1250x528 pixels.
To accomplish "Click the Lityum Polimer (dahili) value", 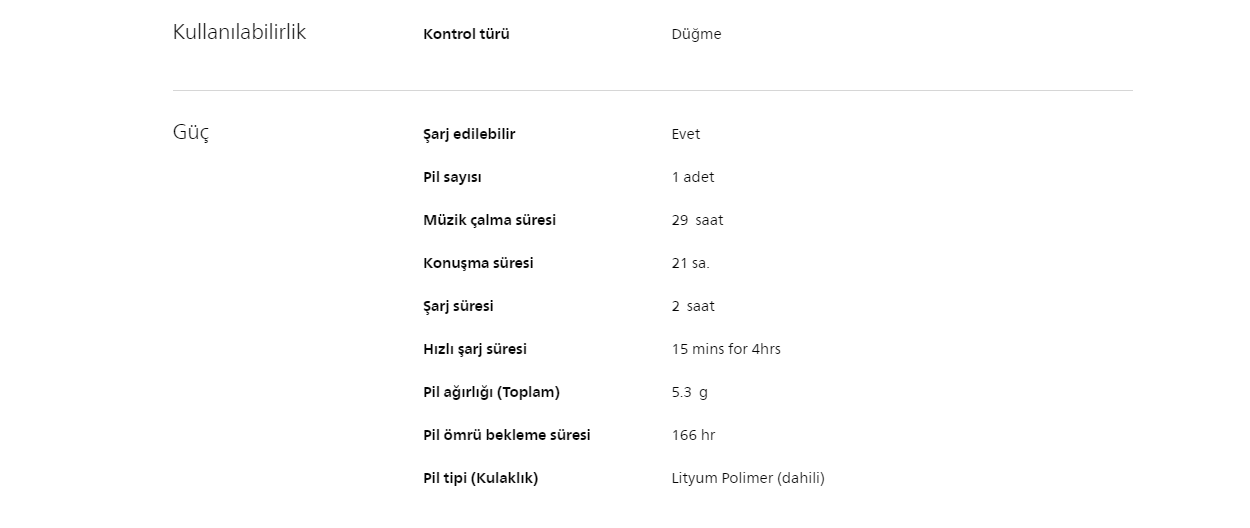I will [748, 478].
